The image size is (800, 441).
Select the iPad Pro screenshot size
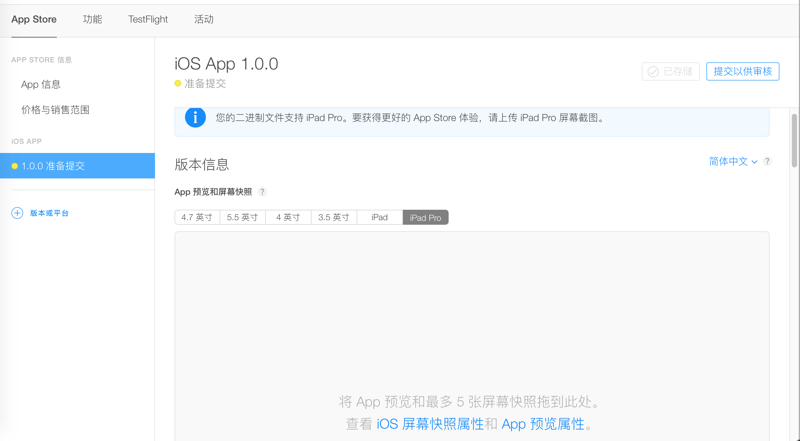[426, 217]
